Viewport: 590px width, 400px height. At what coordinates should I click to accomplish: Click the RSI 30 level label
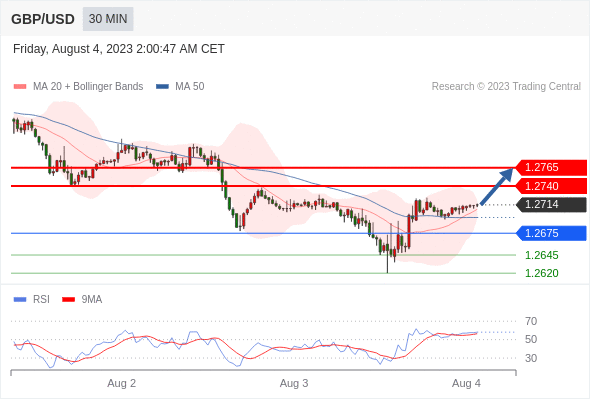[531, 358]
